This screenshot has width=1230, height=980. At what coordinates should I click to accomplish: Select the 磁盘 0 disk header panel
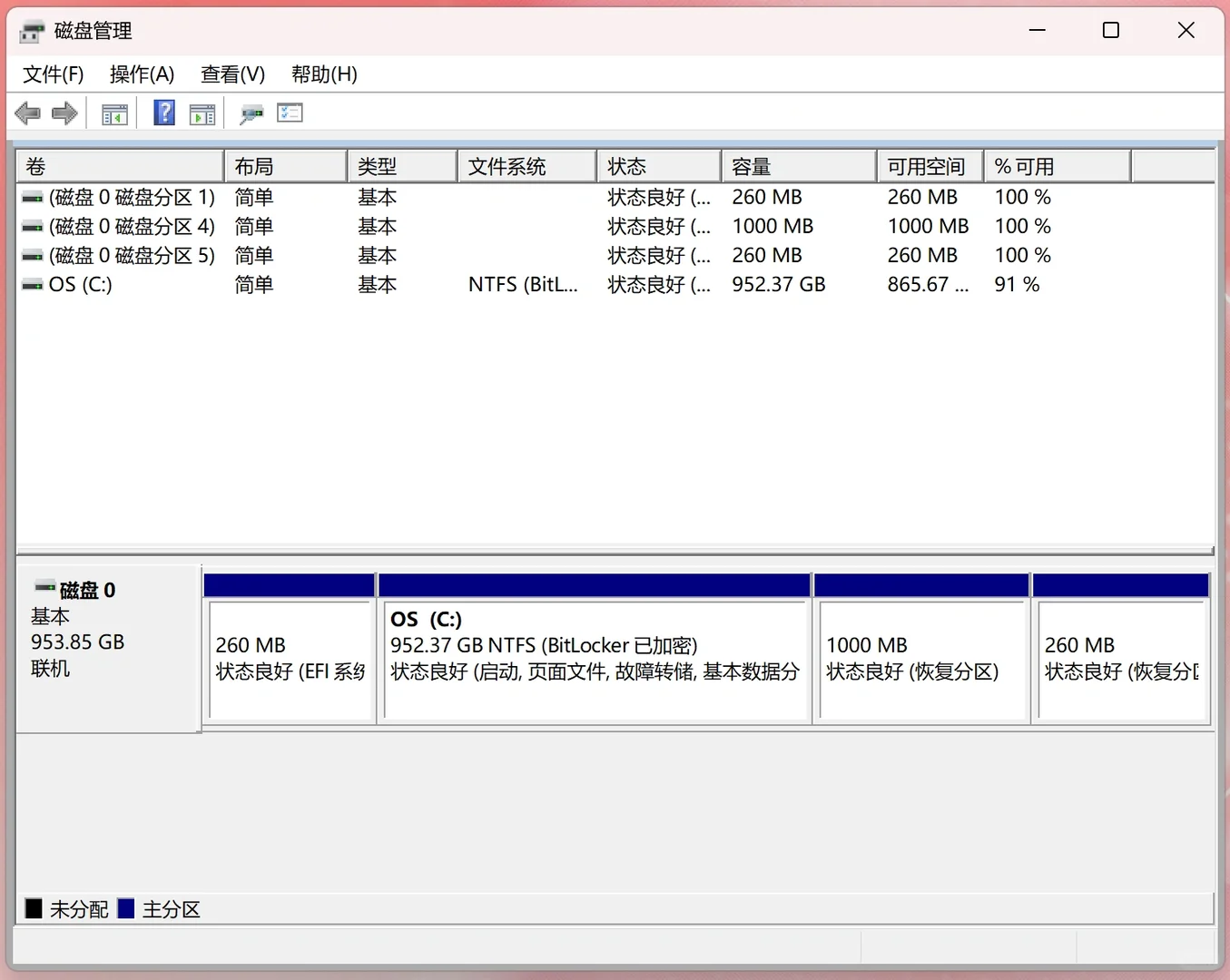[109, 649]
